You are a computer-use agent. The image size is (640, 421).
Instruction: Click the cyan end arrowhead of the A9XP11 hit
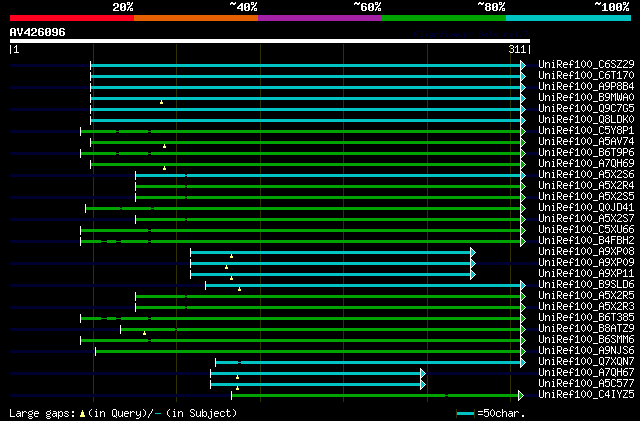(473, 274)
